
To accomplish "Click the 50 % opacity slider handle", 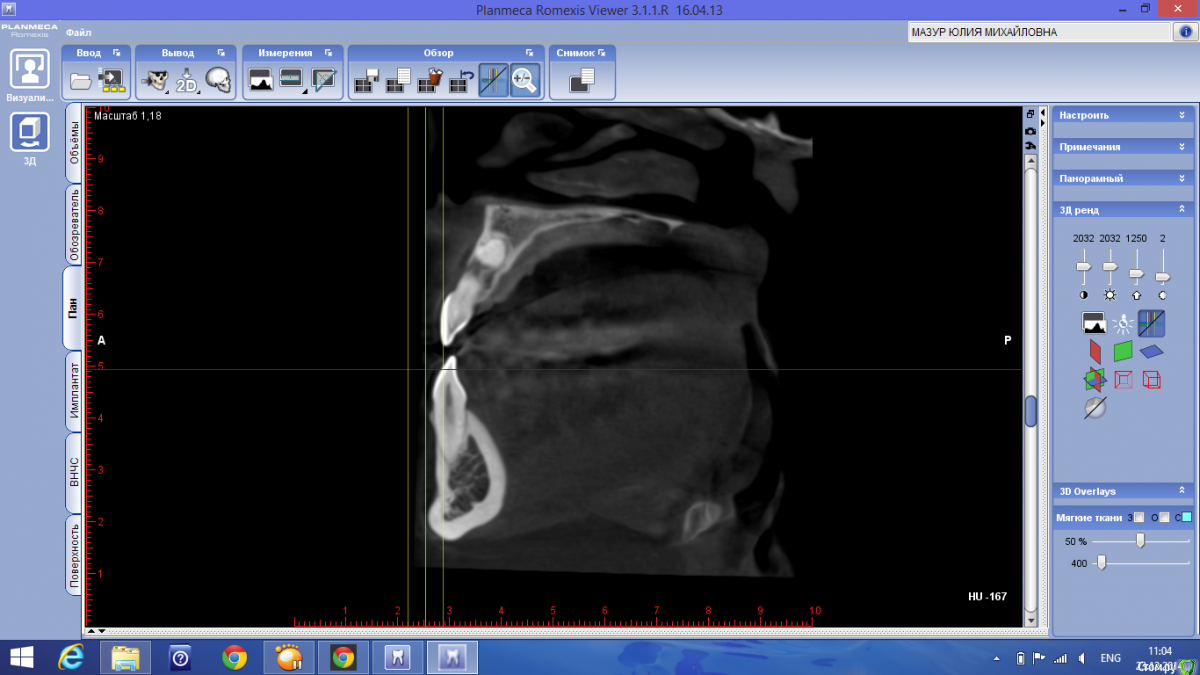I will pyautogui.click(x=1140, y=540).
